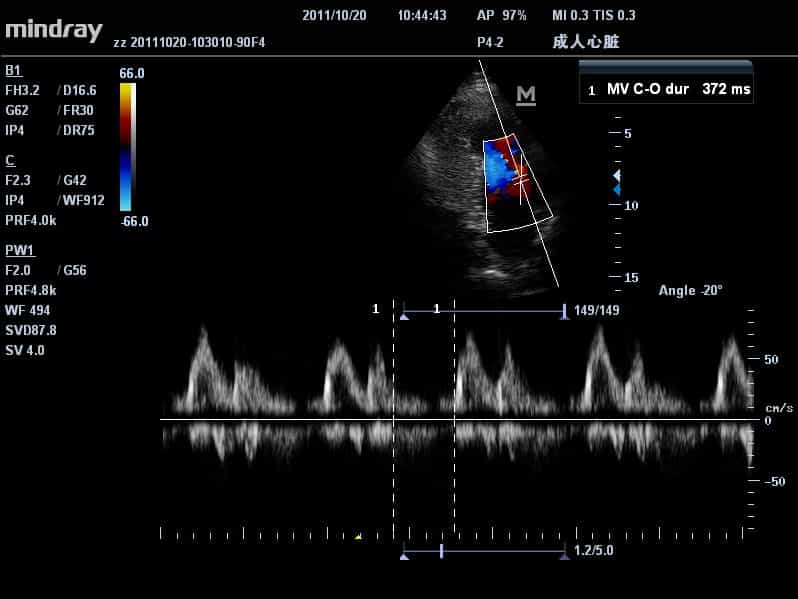The width and height of the screenshot is (798, 599).
Task: Click the P4-2 probe label
Action: tap(490, 42)
